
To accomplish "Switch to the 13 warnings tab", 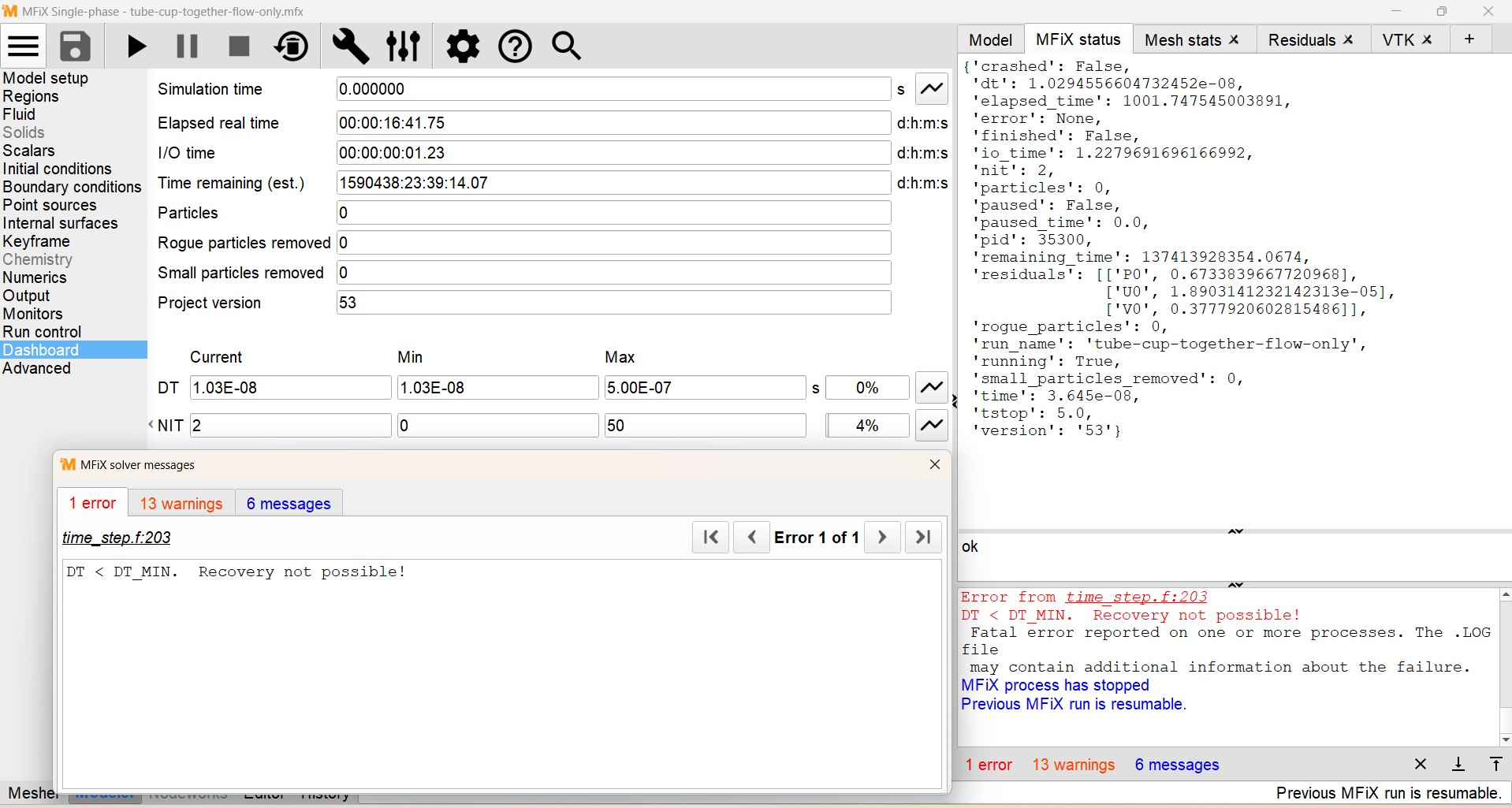I will (181, 504).
